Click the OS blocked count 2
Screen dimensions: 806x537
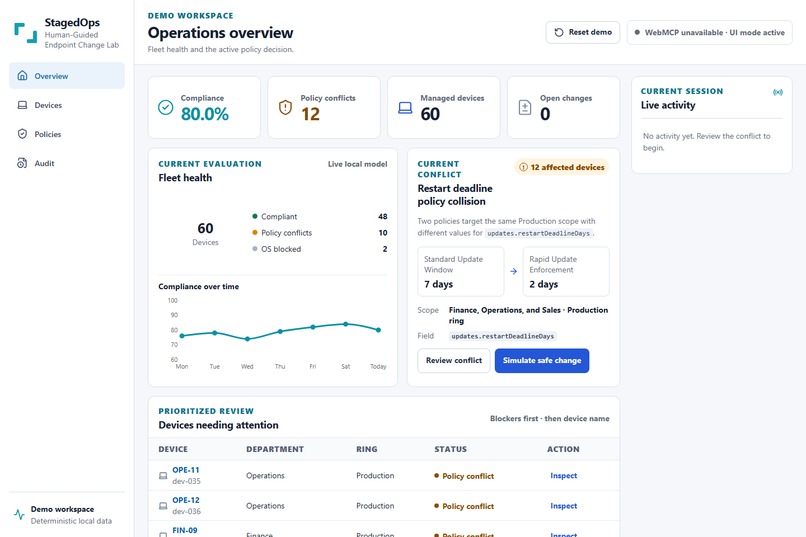coord(385,249)
